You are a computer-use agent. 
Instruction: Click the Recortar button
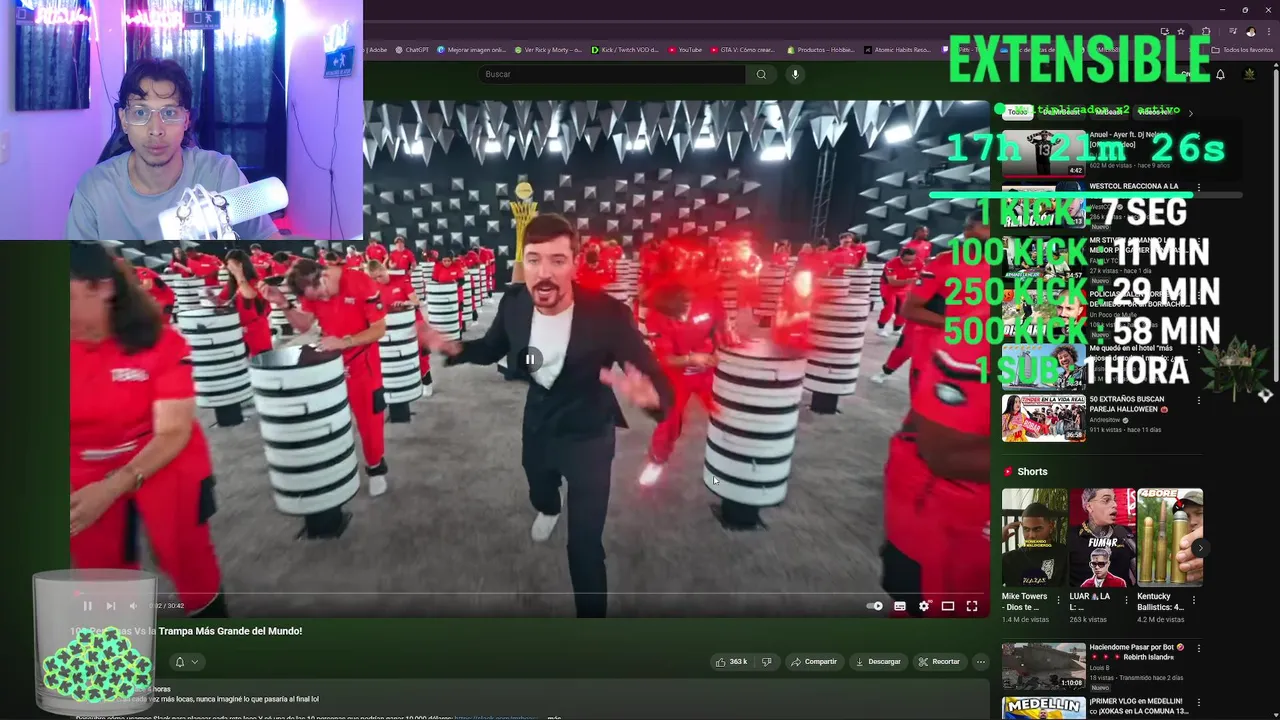(x=940, y=661)
